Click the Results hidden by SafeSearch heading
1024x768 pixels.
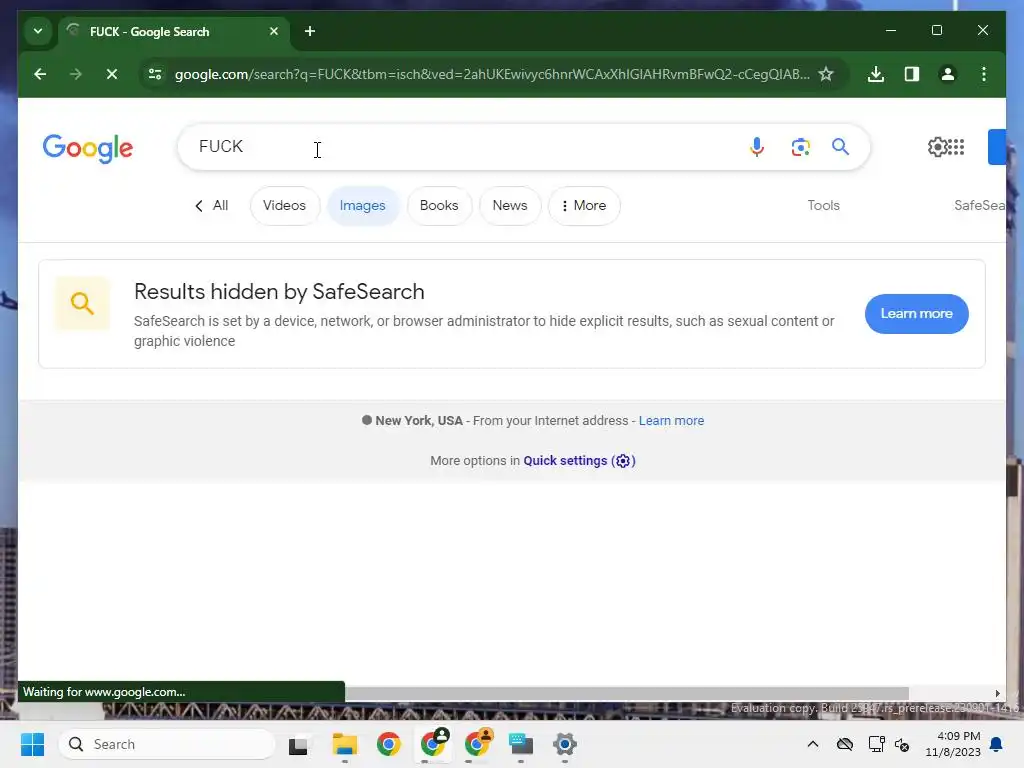pos(279,292)
